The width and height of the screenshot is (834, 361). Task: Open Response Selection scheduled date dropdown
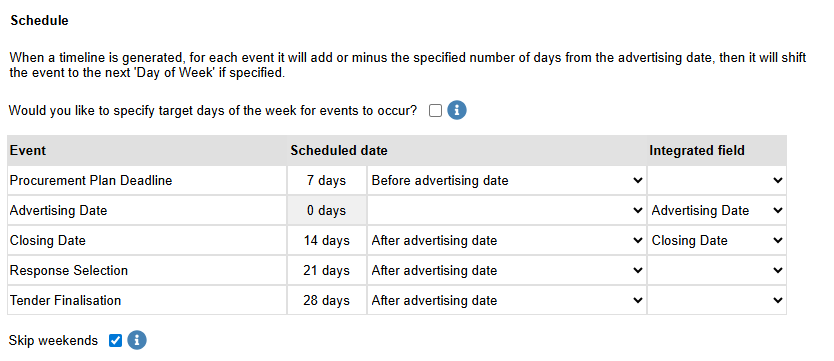coord(506,271)
